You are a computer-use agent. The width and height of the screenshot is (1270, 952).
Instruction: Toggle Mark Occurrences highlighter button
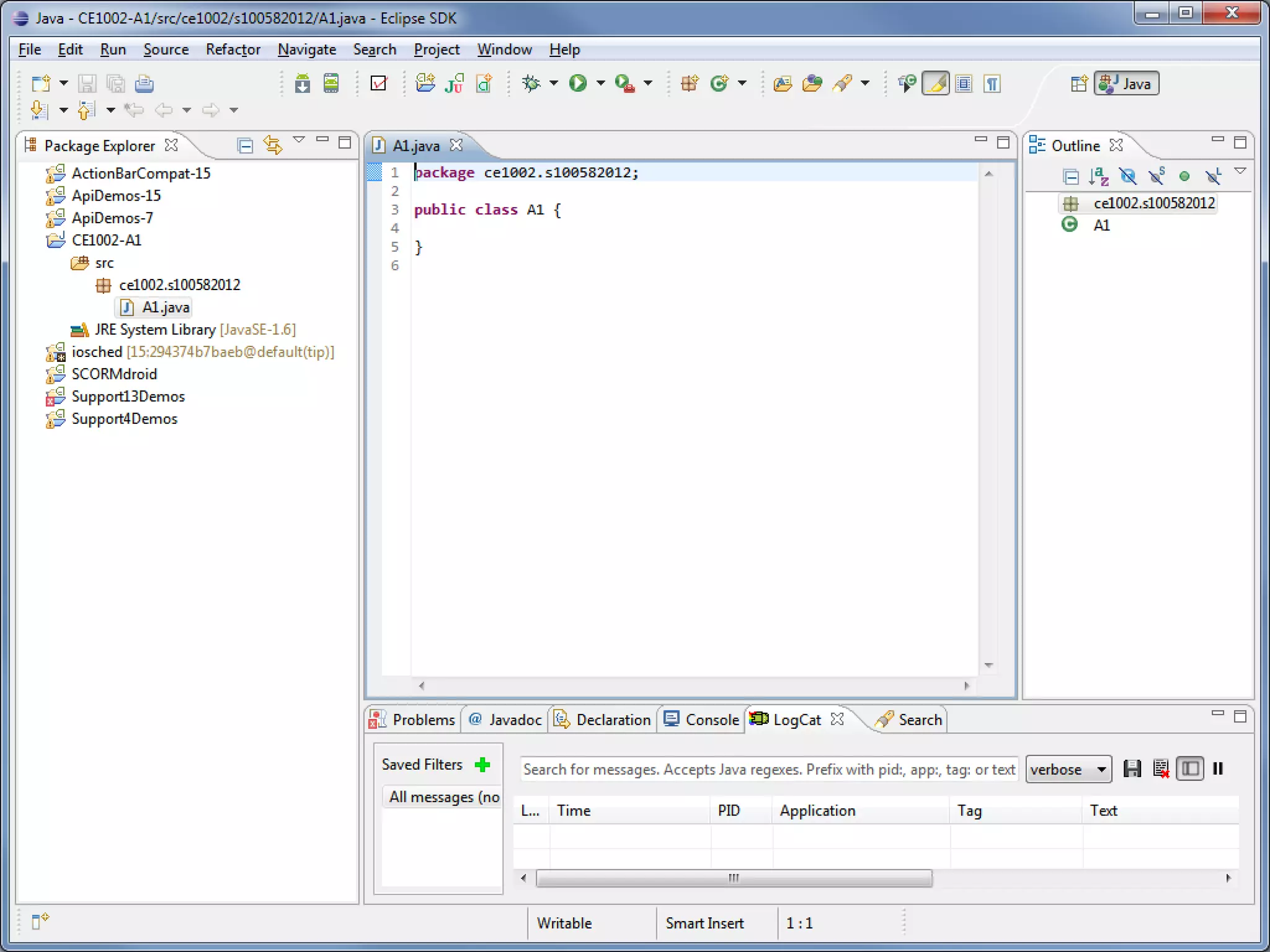click(936, 83)
